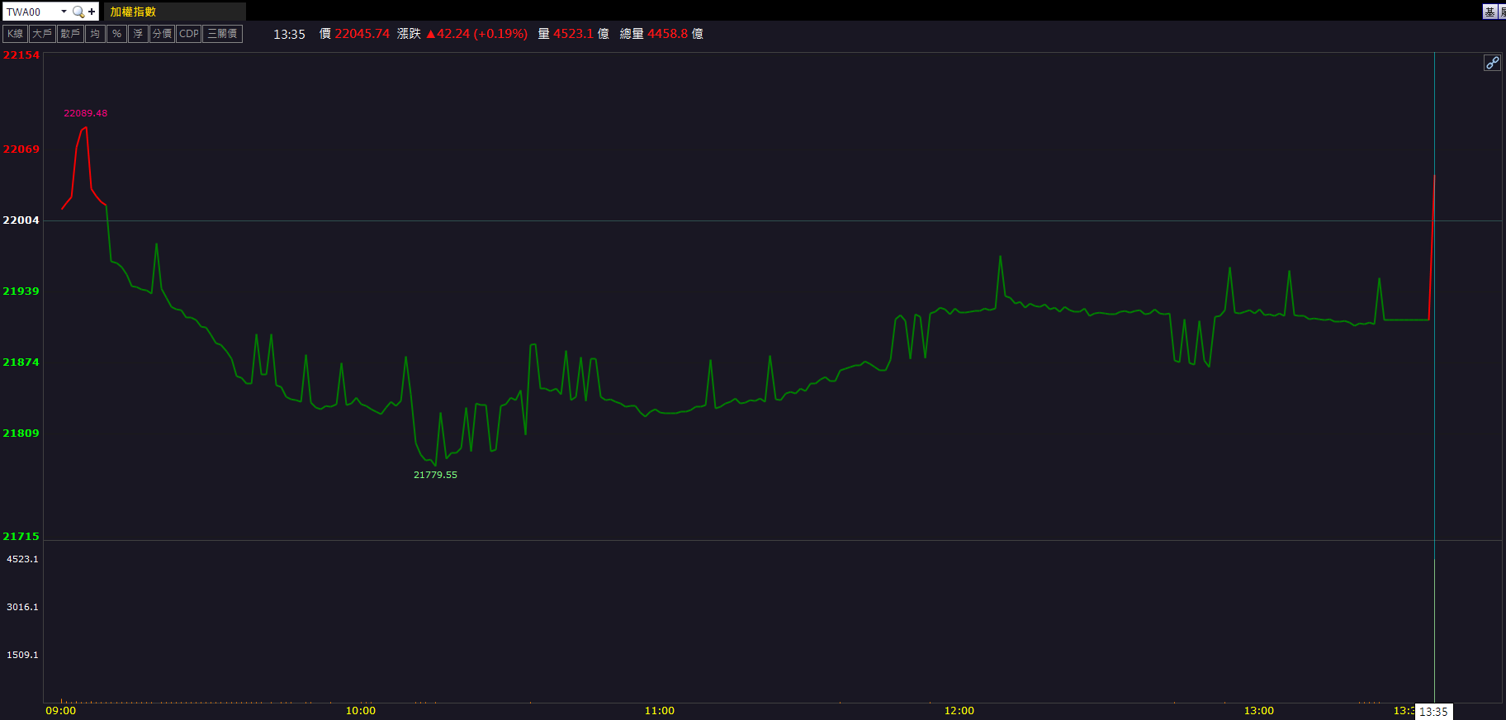1506x720 pixels.
Task: Click the 13:00 time axis label
Action: click(x=1258, y=711)
